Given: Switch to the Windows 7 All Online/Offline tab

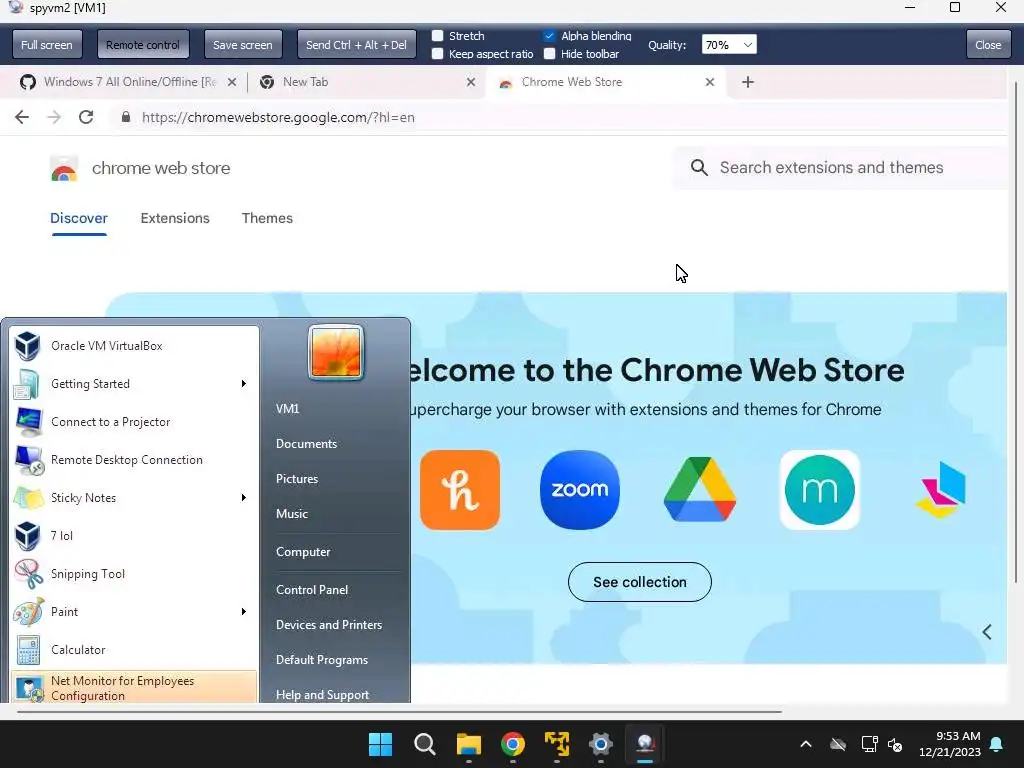Looking at the screenshot, I should 129,82.
